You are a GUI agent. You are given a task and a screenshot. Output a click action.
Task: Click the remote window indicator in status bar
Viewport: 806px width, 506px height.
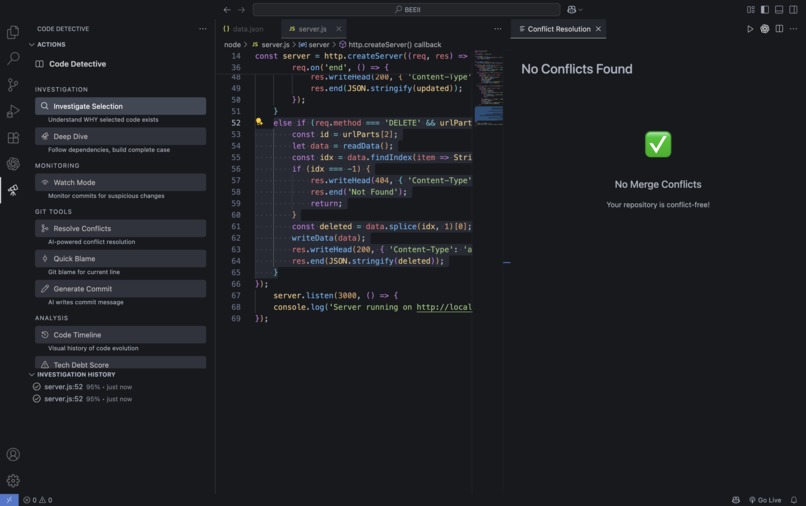(9, 500)
